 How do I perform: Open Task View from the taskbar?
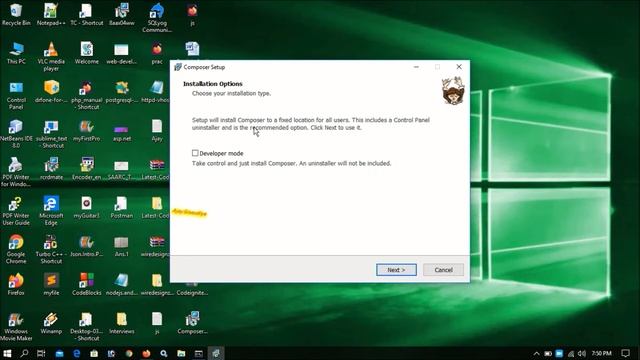pyautogui.click(x=41, y=353)
